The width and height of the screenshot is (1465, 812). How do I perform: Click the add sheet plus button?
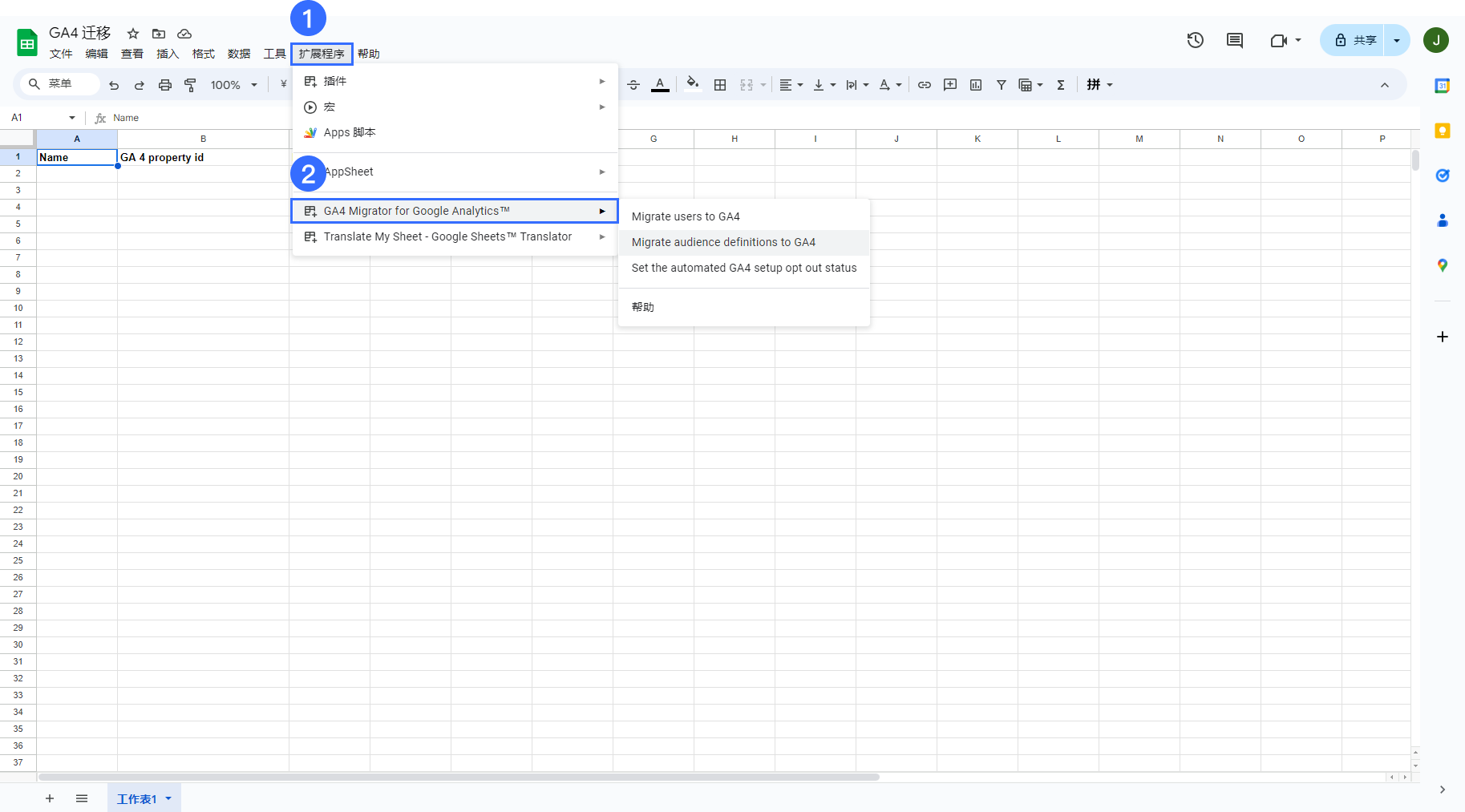coord(50,798)
